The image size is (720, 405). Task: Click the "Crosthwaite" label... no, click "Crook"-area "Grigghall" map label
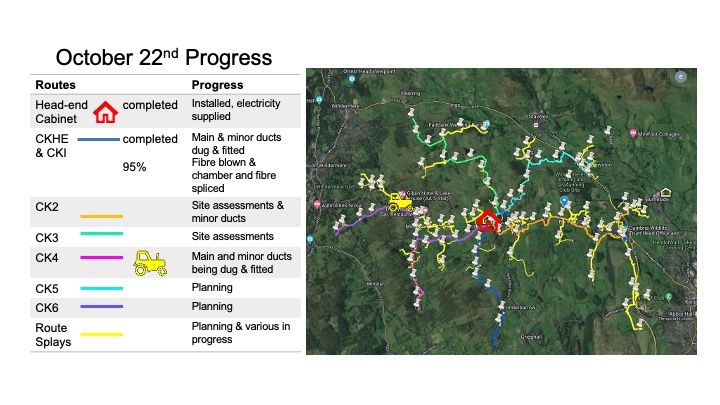[531, 337]
